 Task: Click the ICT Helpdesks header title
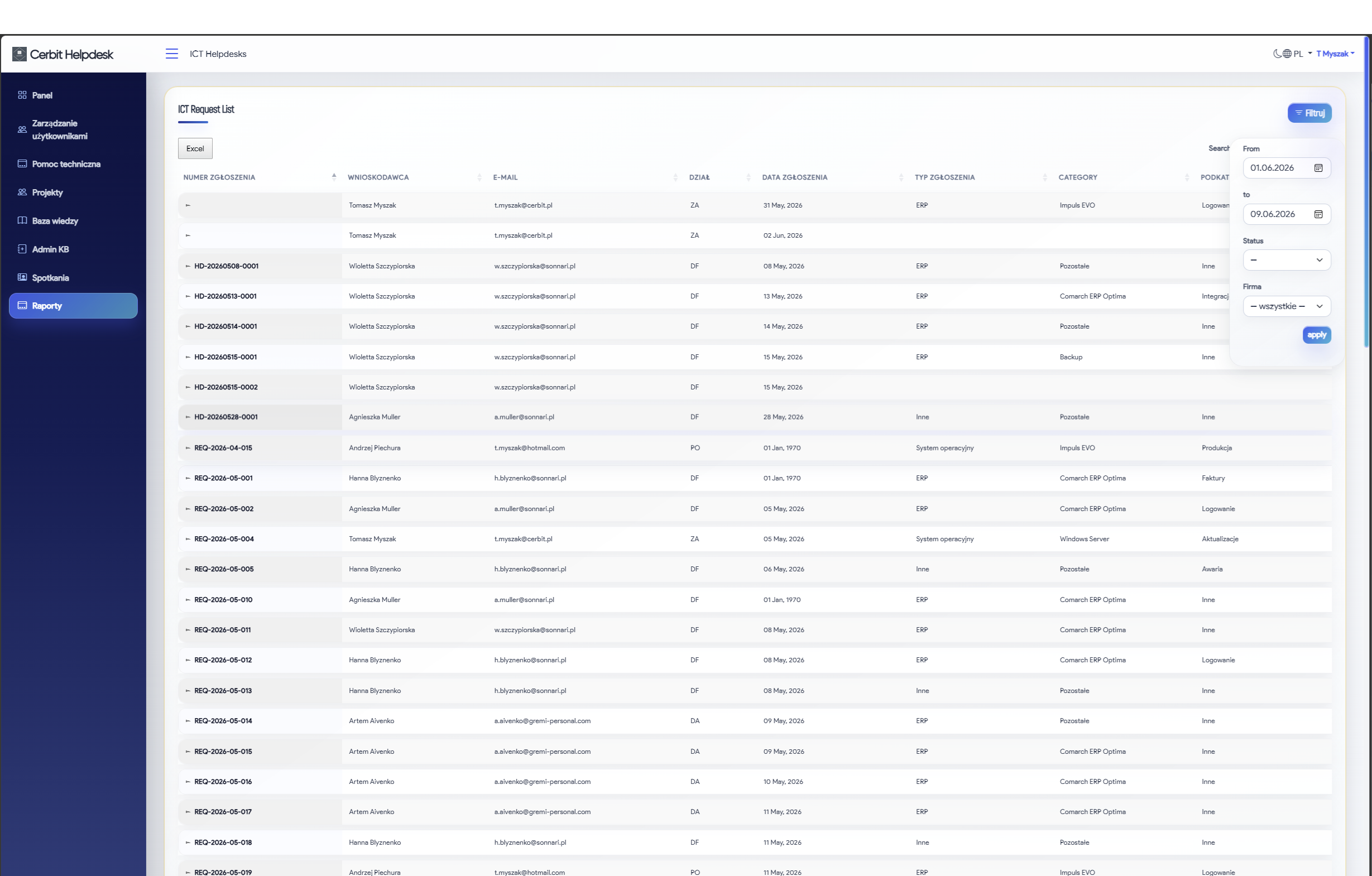[218, 54]
